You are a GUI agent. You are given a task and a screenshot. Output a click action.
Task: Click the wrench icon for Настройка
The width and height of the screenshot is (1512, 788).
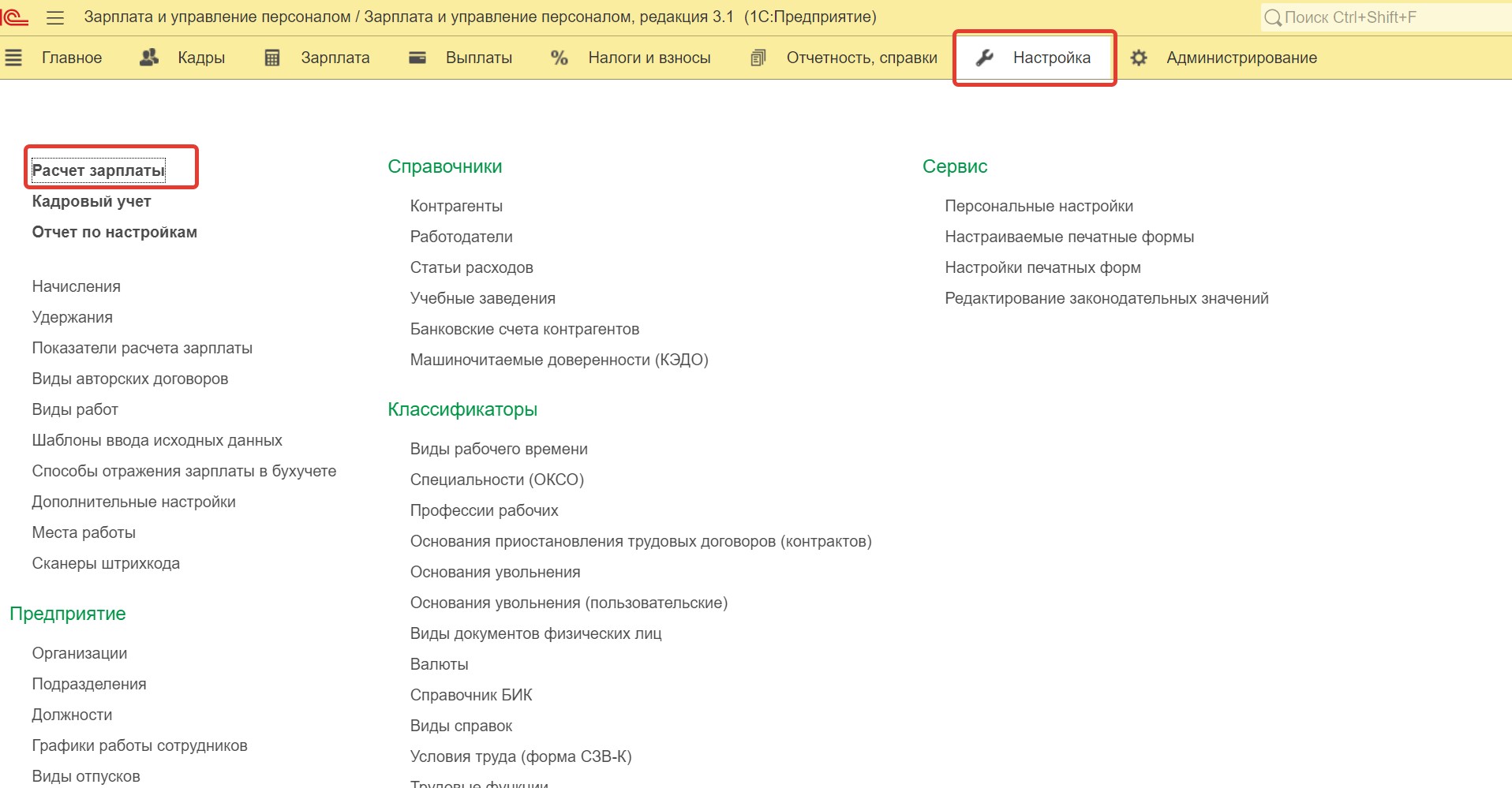point(984,58)
